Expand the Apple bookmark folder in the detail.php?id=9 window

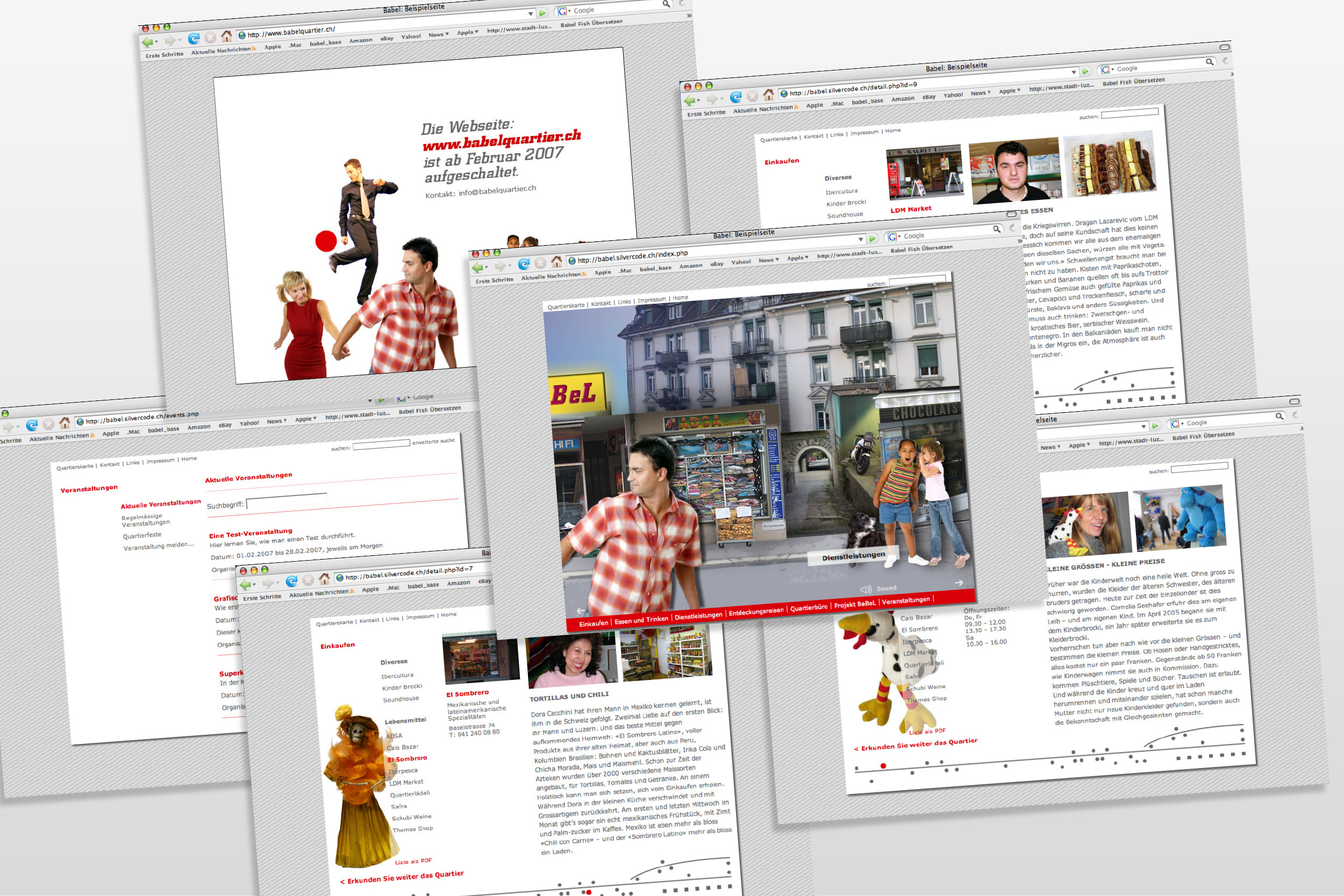coord(1010,91)
